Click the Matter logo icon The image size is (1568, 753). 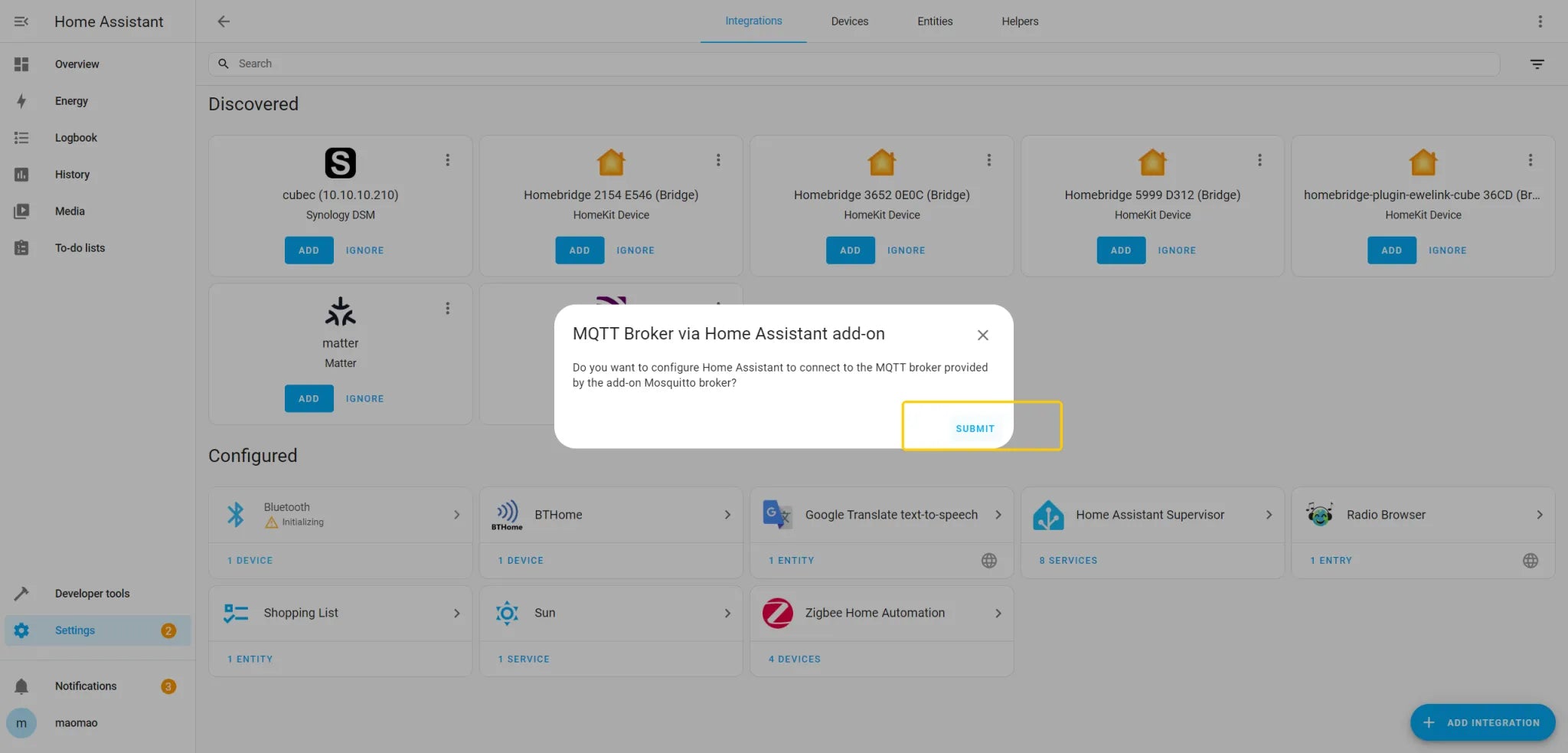tap(341, 312)
